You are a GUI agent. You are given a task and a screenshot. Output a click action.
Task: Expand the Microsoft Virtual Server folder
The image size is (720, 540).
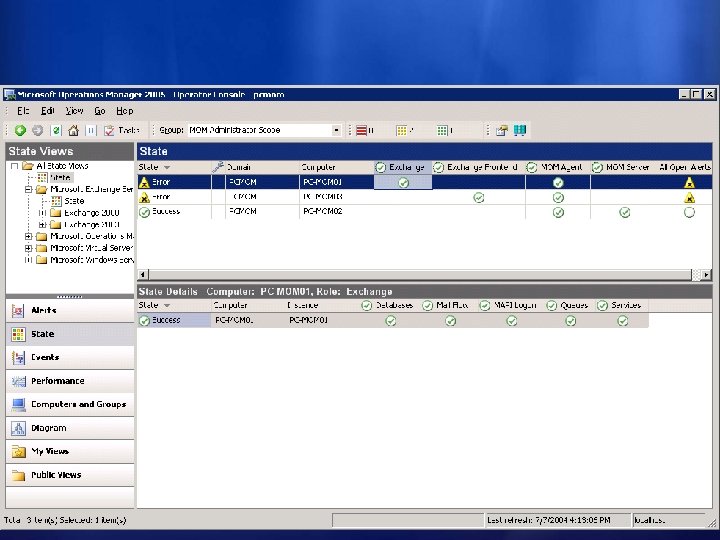tap(28, 248)
